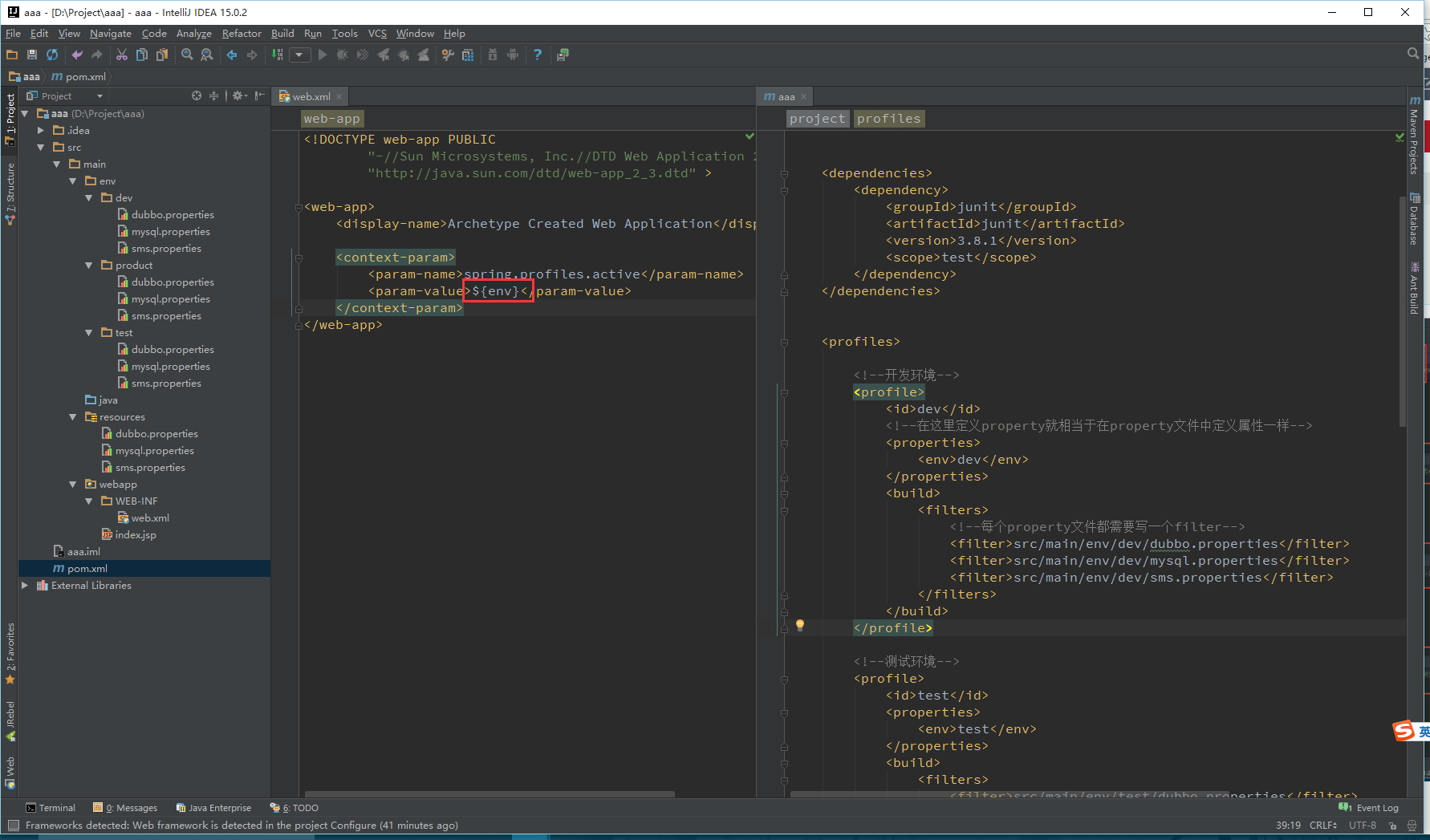Toggle the Ant Build side panel
Image resolution: width=1430 pixels, height=840 pixels.
point(1414,287)
